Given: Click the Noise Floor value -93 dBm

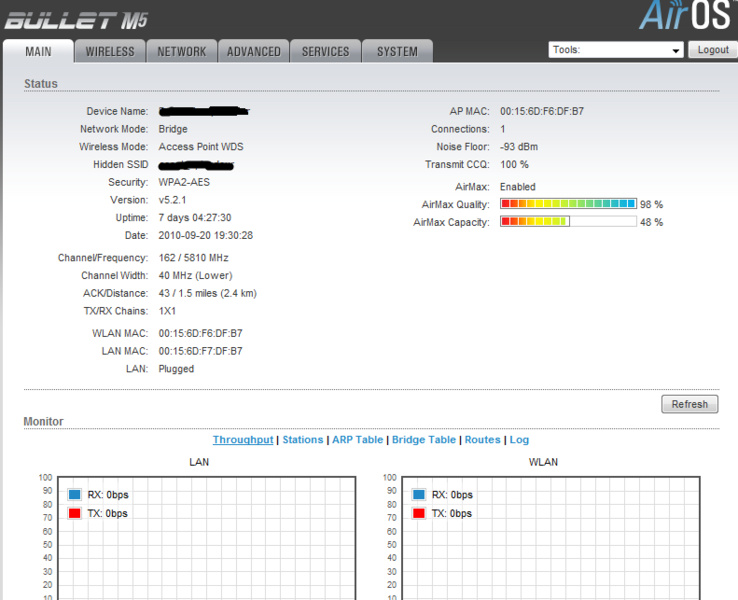Looking at the screenshot, I should tap(519, 147).
